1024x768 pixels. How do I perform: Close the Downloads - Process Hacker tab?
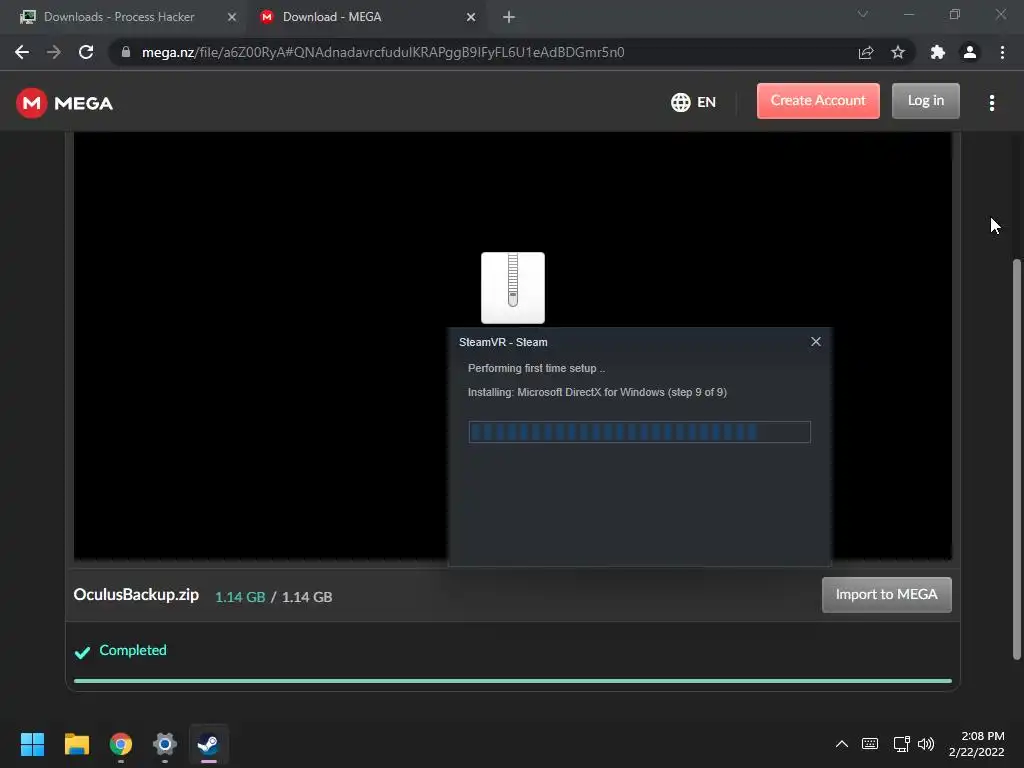point(231,17)
